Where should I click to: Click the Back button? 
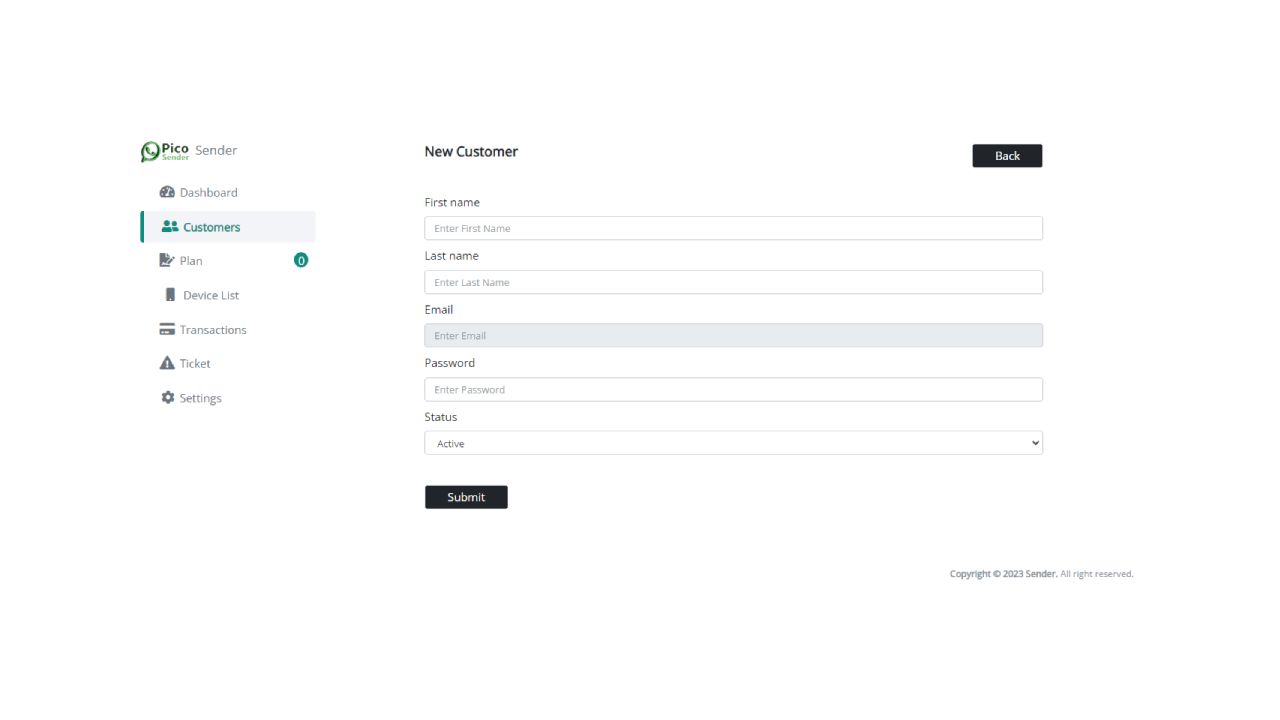1007,156
